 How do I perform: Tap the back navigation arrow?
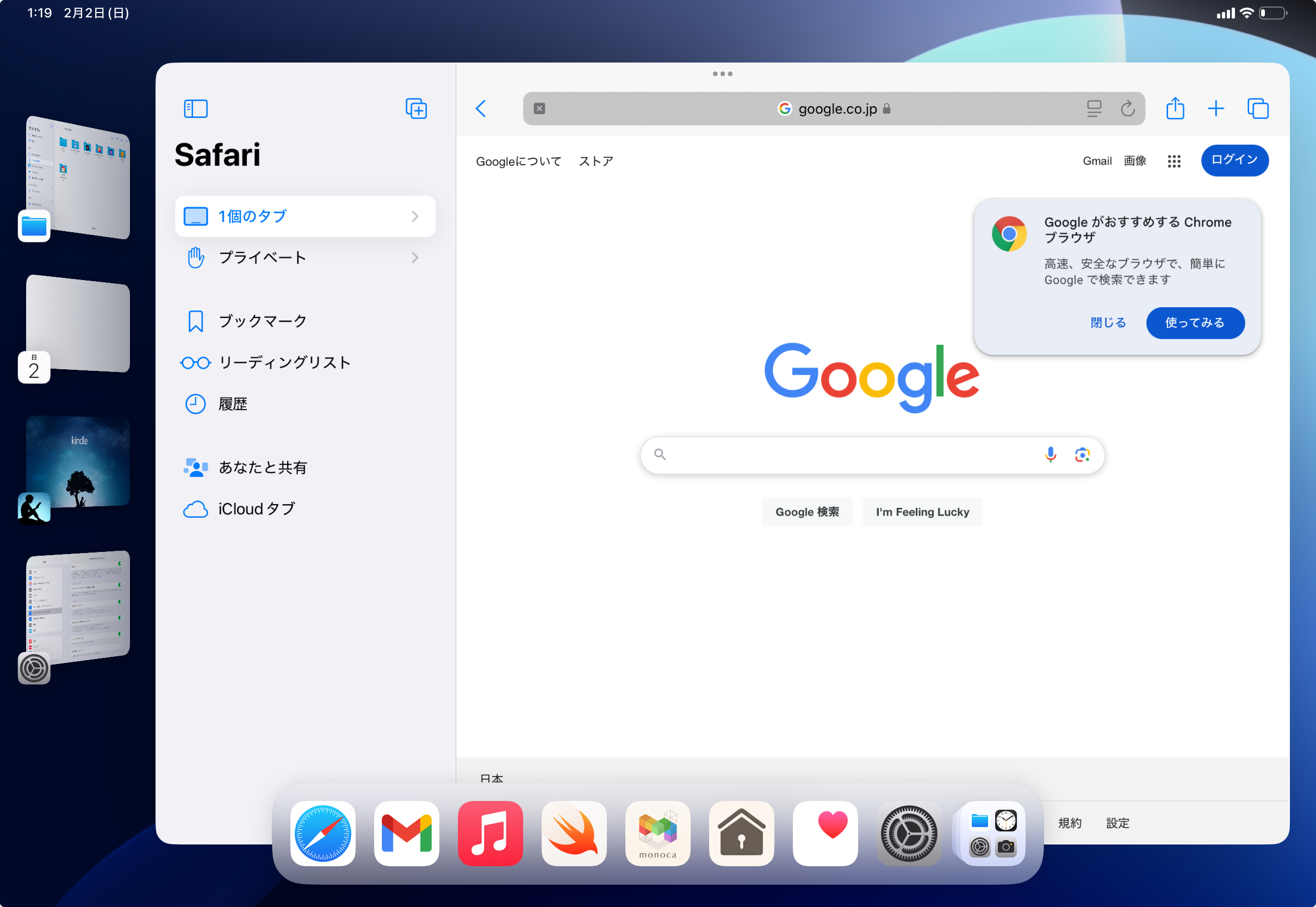481,109
